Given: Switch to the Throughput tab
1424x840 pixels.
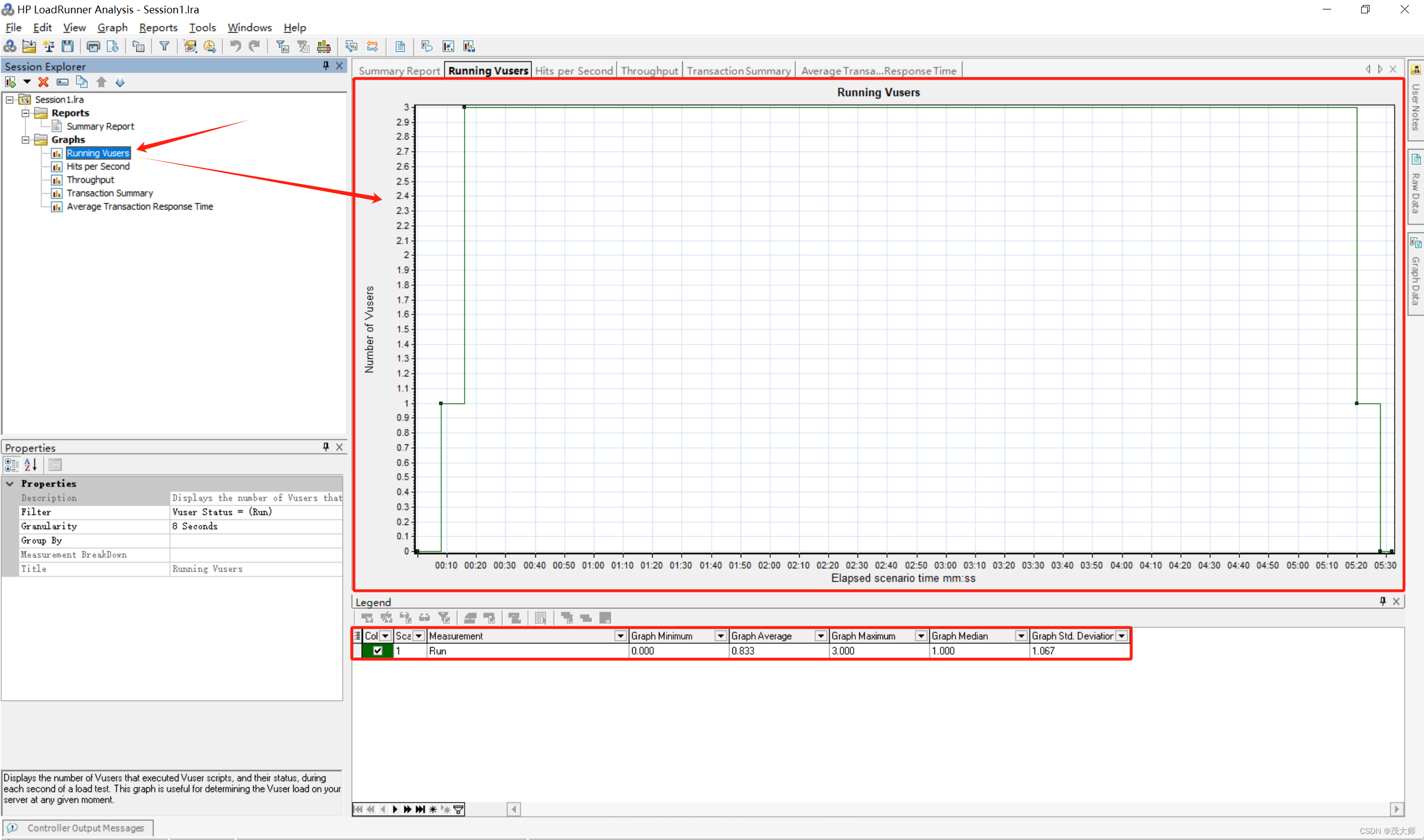Looking at the screenshot, I should (x=649, y=70).
